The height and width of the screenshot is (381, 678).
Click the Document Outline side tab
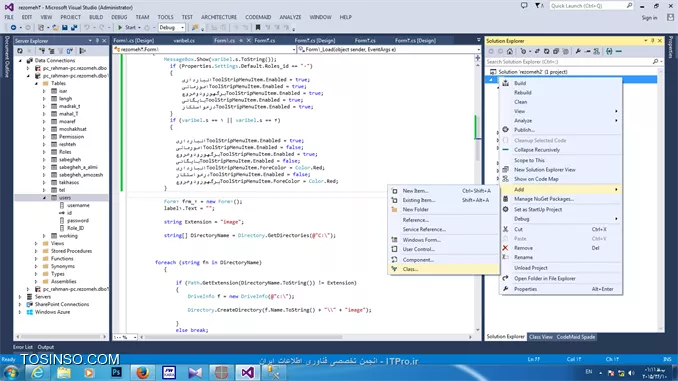click(7, 57)
